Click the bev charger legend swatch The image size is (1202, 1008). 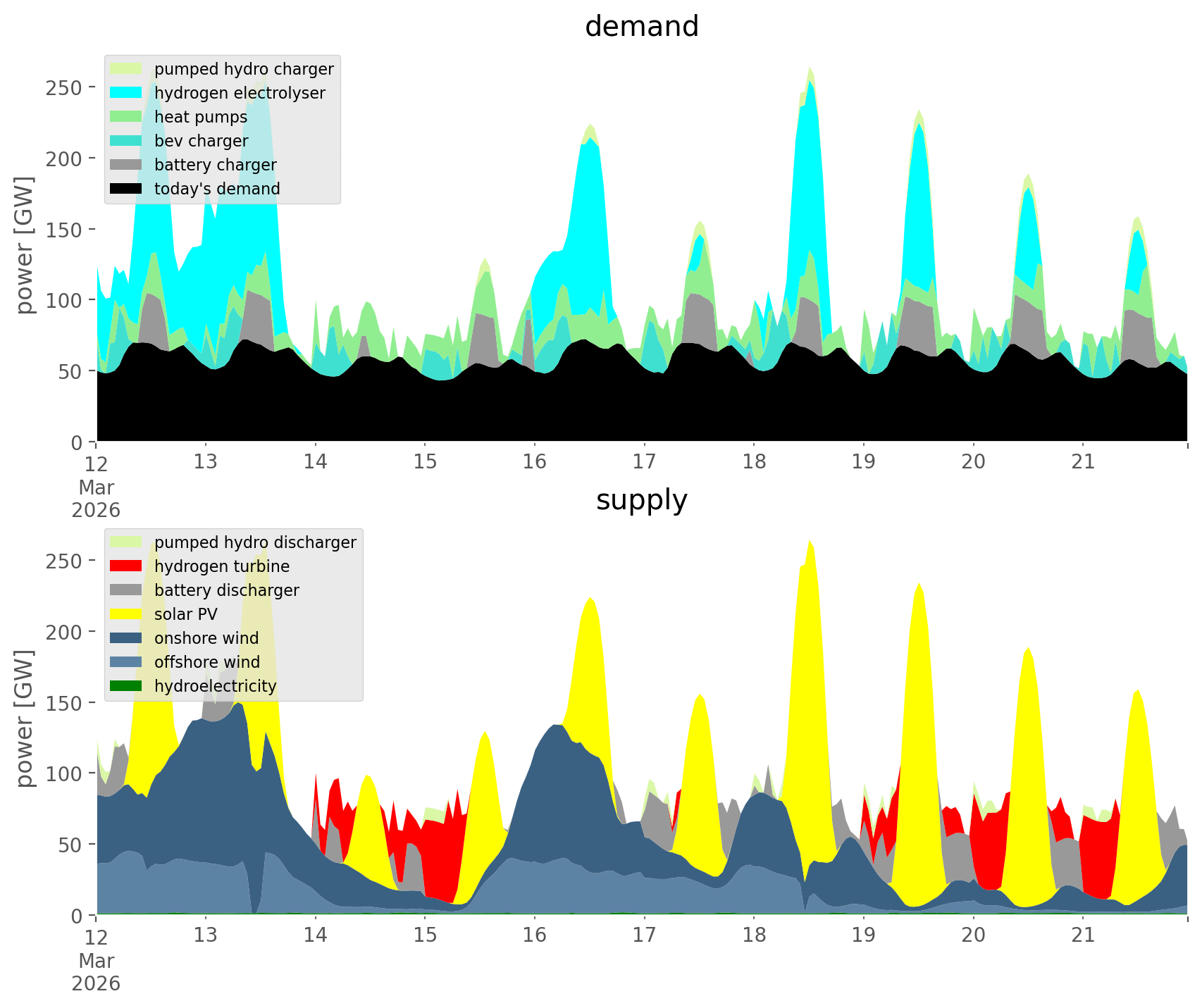point(126,141)
